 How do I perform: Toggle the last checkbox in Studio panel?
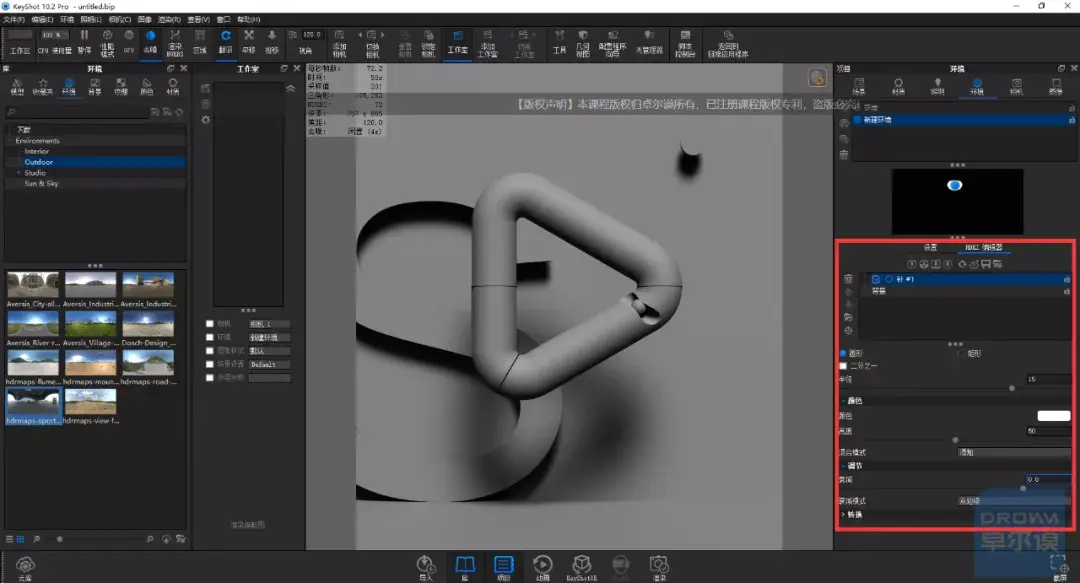[209, 378]
